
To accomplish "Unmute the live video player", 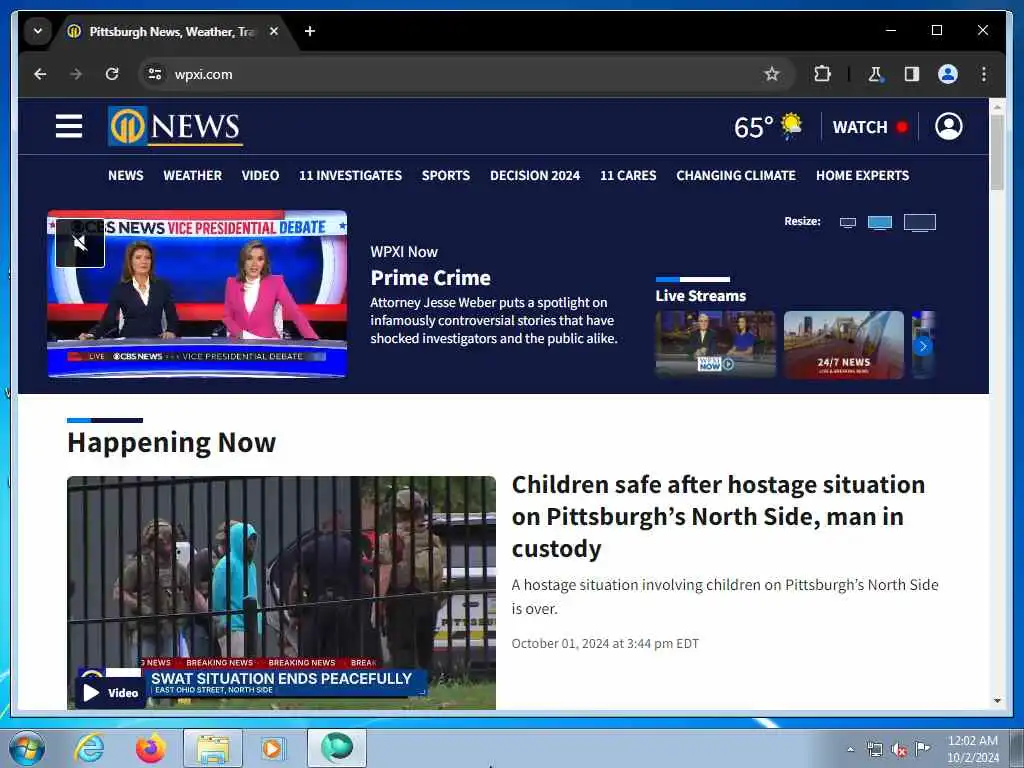I will (80, 244).
